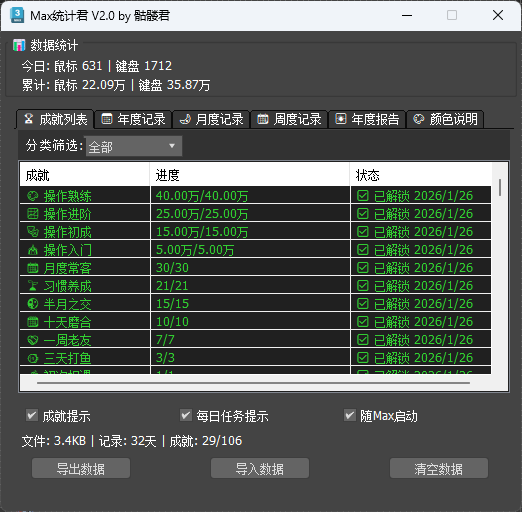Click the 清空数据 button
The image size is (522, 512).
click(439, 468)
